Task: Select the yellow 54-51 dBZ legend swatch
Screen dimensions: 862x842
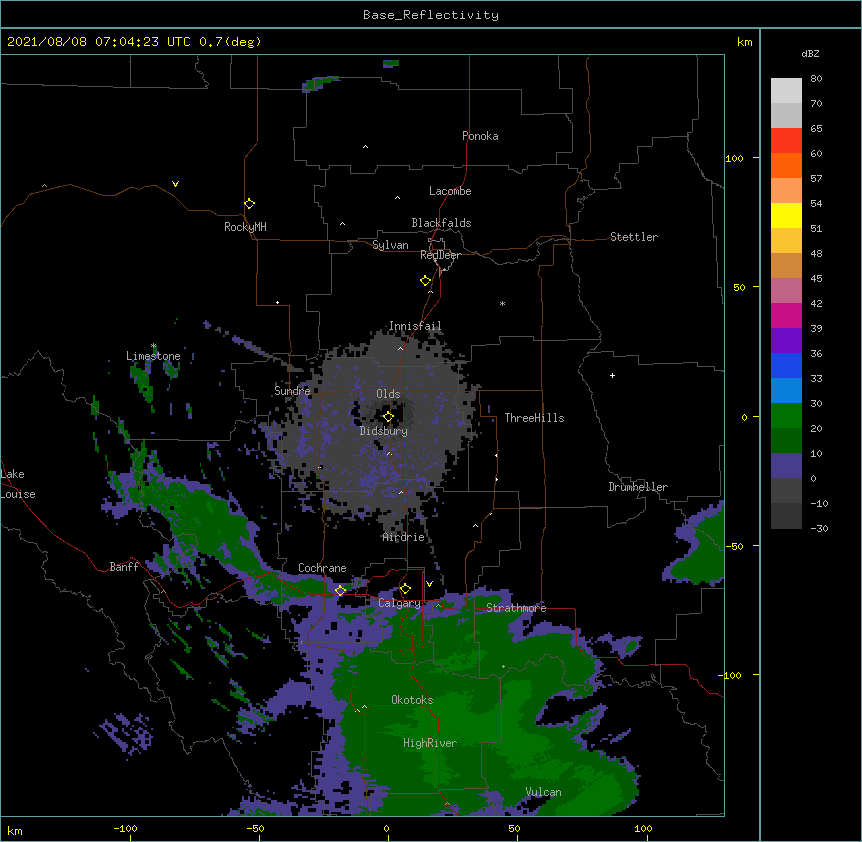Action: pos(786,215)
